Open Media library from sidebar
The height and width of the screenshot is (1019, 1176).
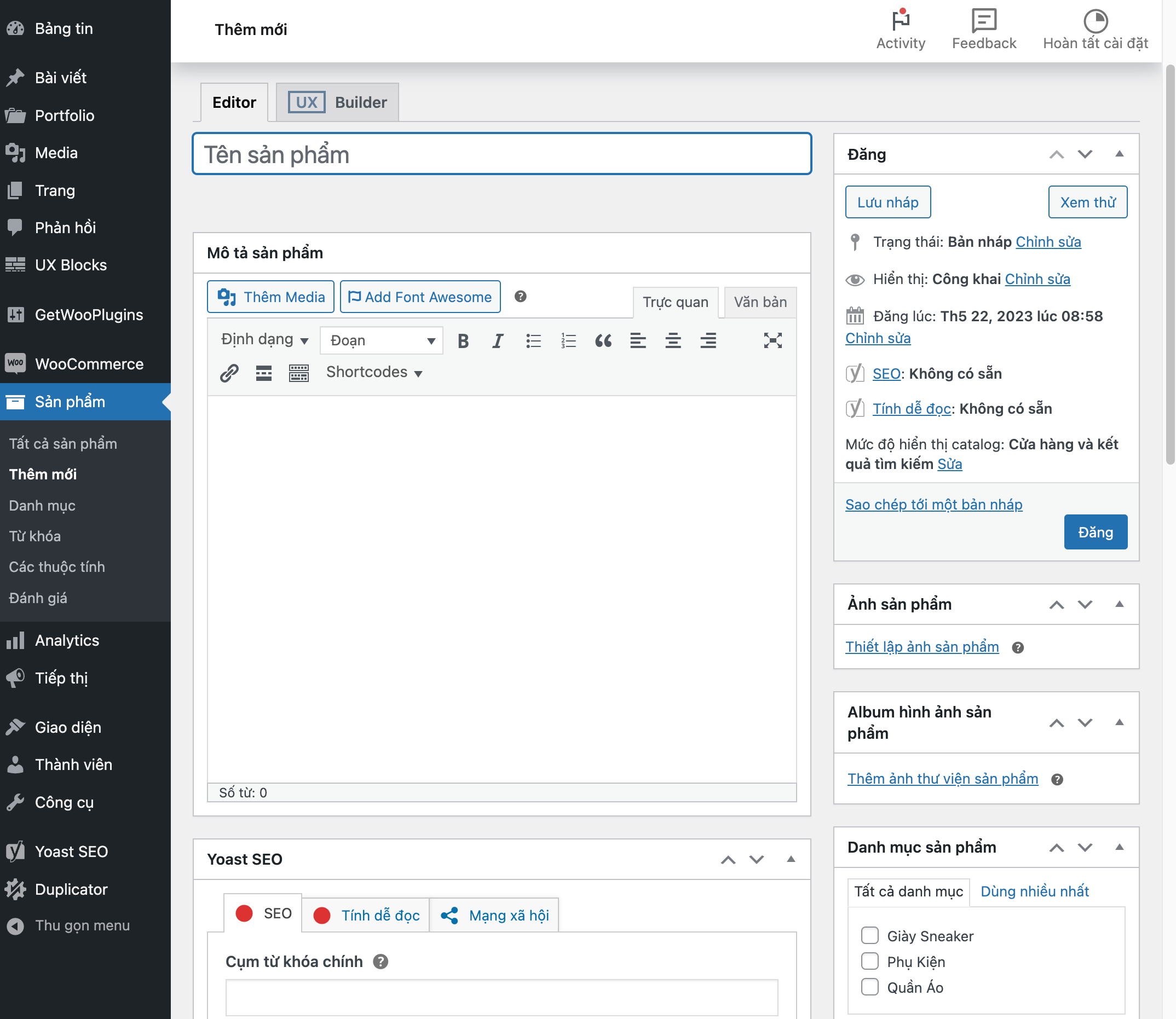(85, 152)
